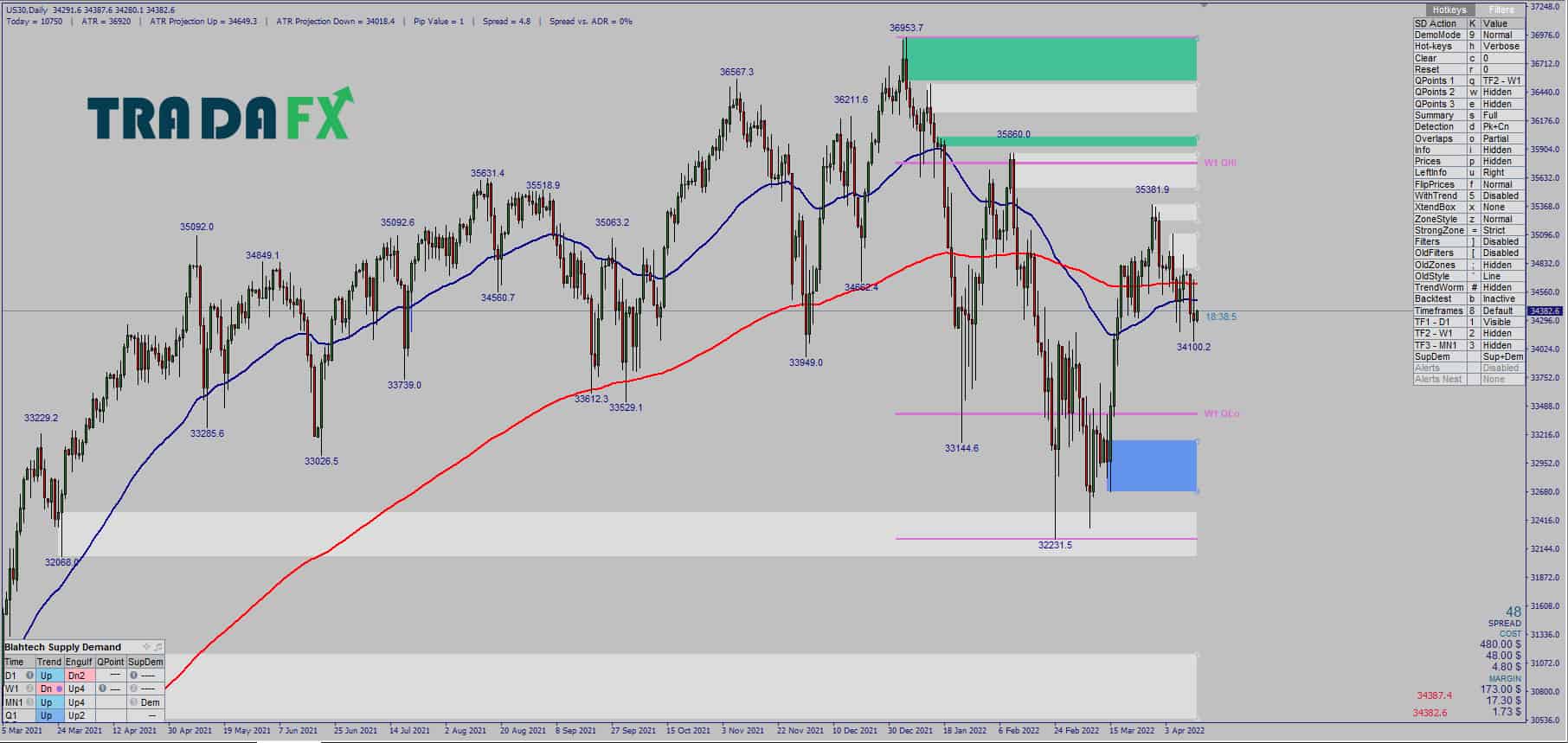
Task: Click the Dem cell in MN1 row
Action: tap(150, 702)
